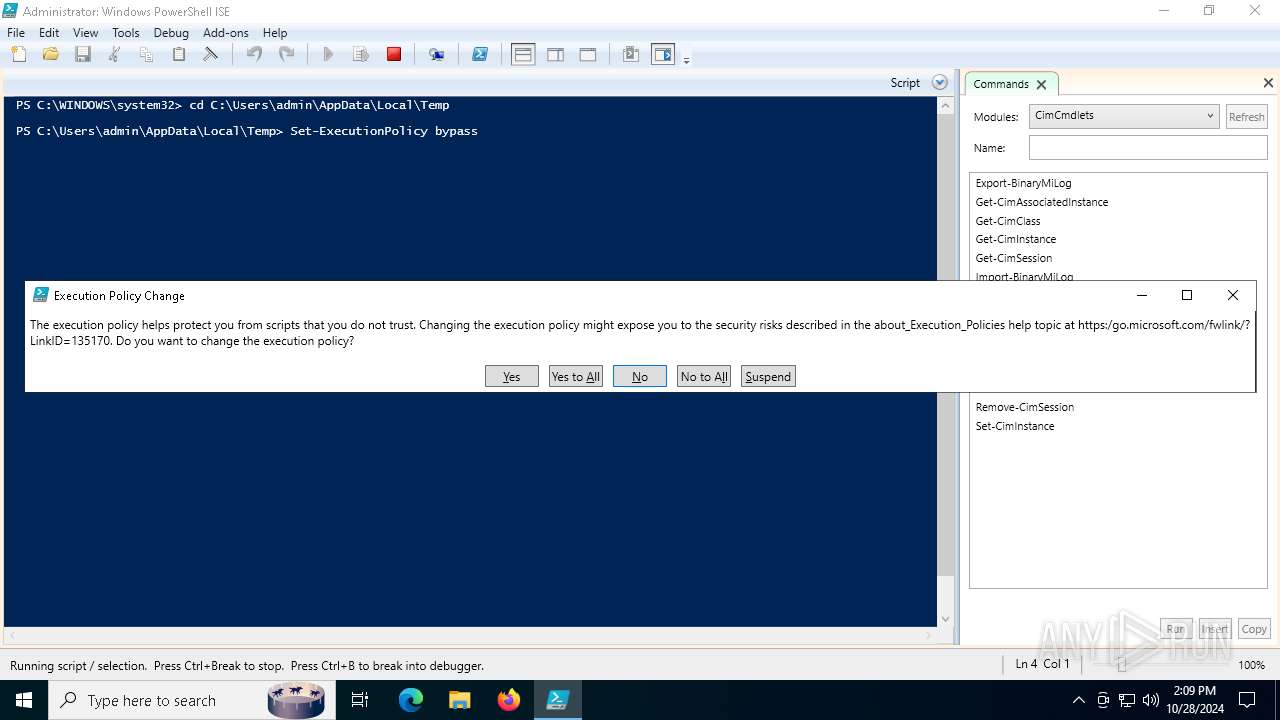Click No in Execution Policy dialog

tap(640, 376)
